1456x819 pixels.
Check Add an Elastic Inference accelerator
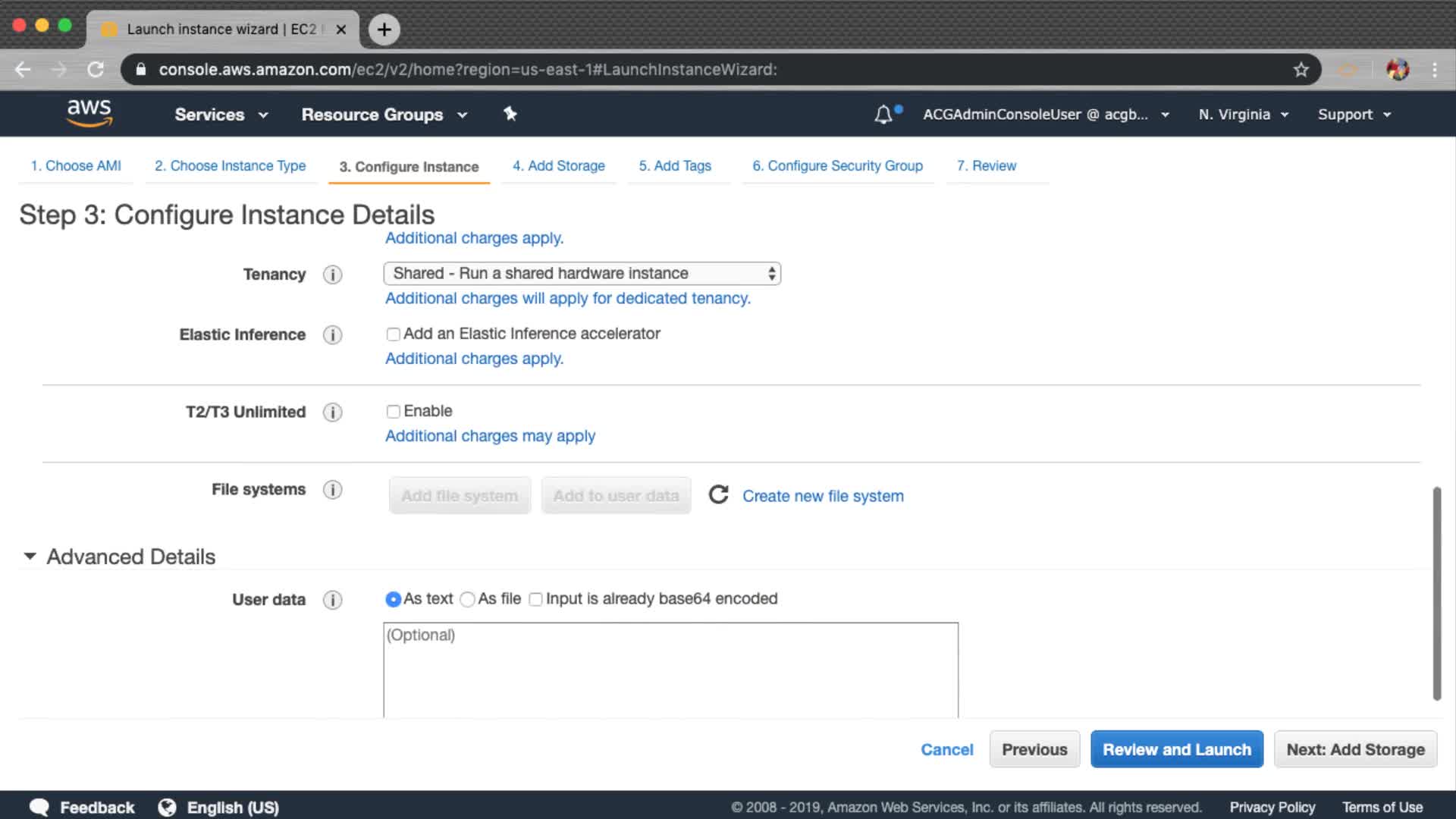[x=393, y=334]
